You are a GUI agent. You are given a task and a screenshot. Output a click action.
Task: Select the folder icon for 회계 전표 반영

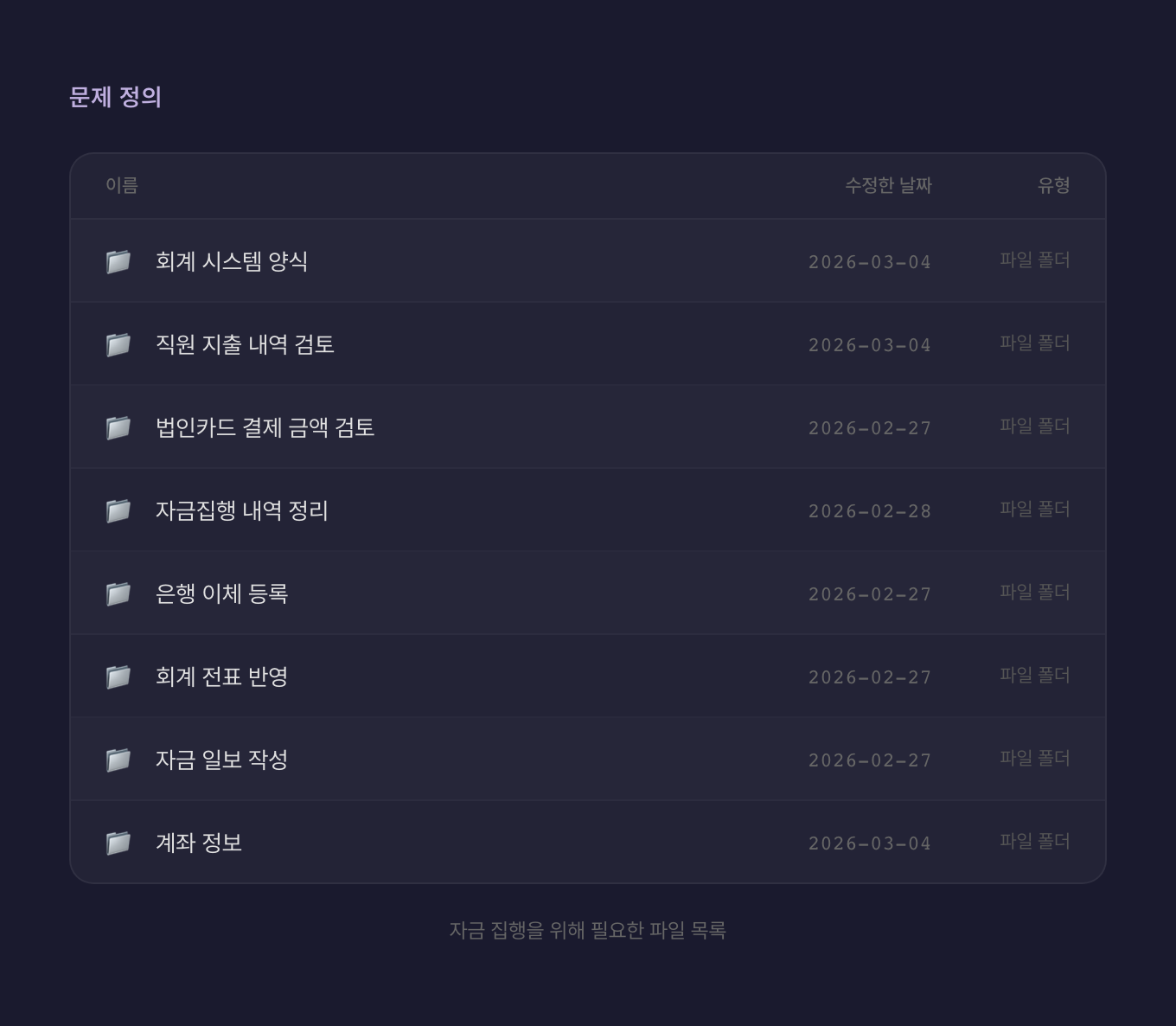coord(118,677)
